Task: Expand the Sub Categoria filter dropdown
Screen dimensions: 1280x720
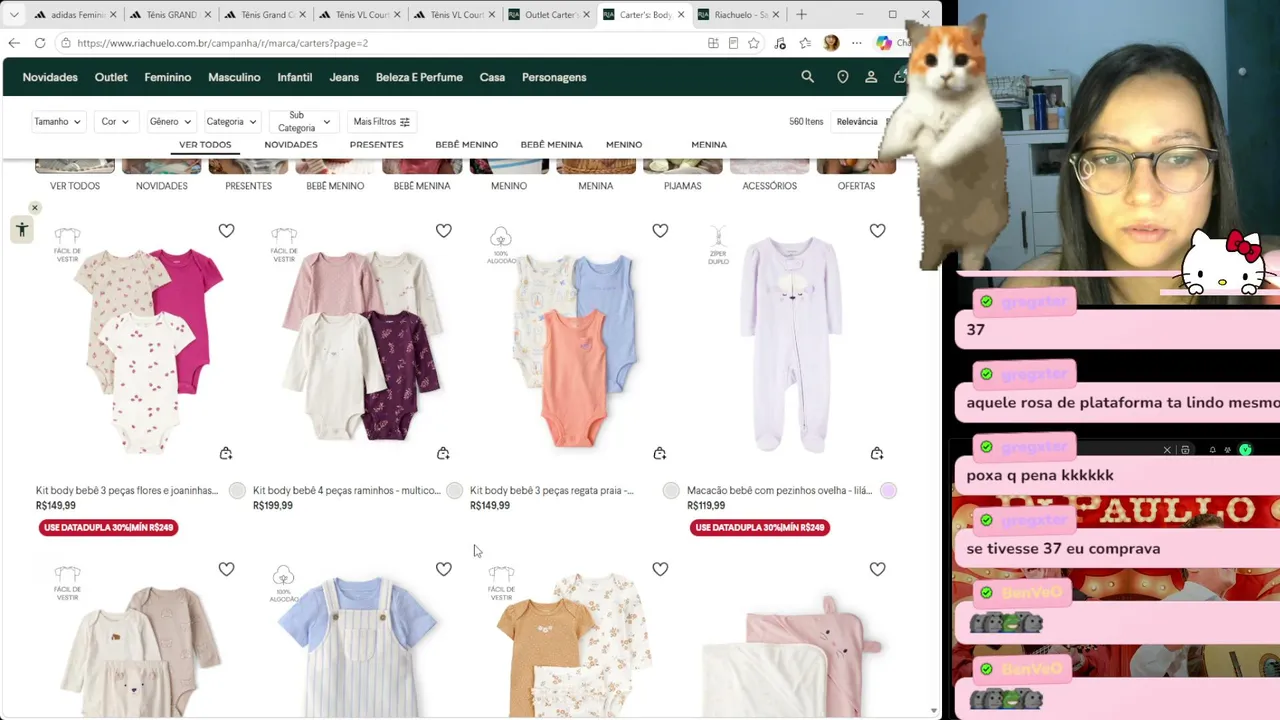Action: (303, 122)
